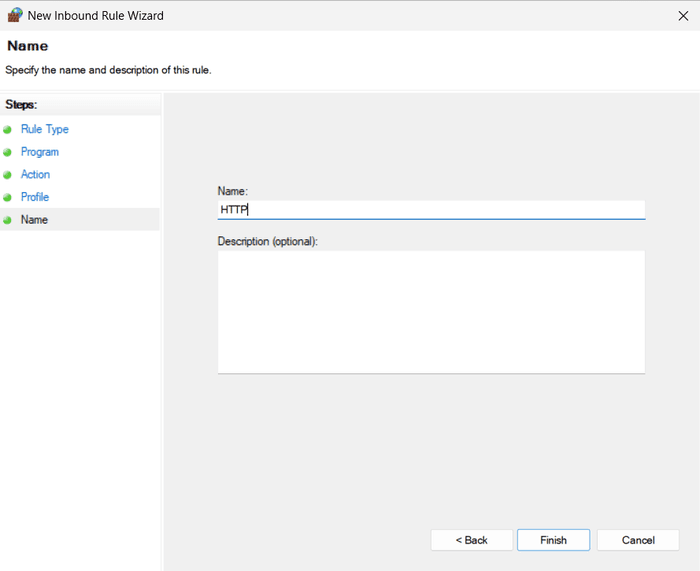Click the green bullet beside Action
700x571 pixels.
point(8,175)
